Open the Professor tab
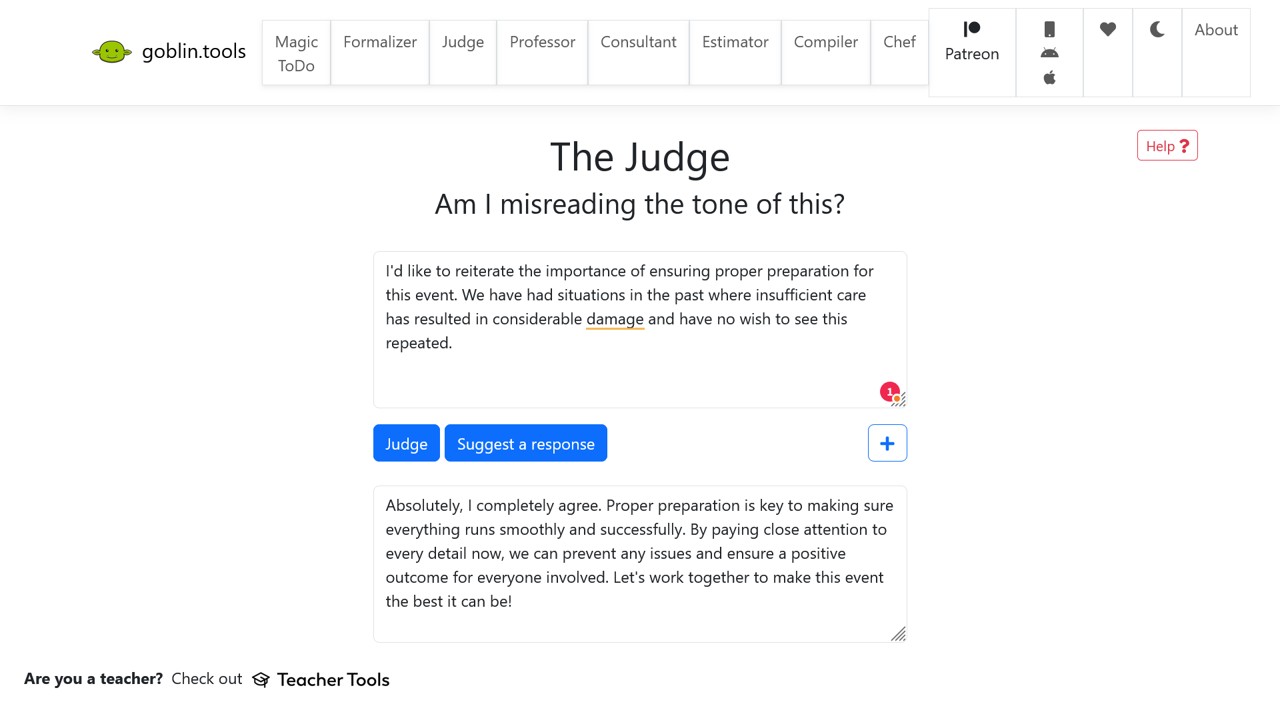 [x=542, y=42]
